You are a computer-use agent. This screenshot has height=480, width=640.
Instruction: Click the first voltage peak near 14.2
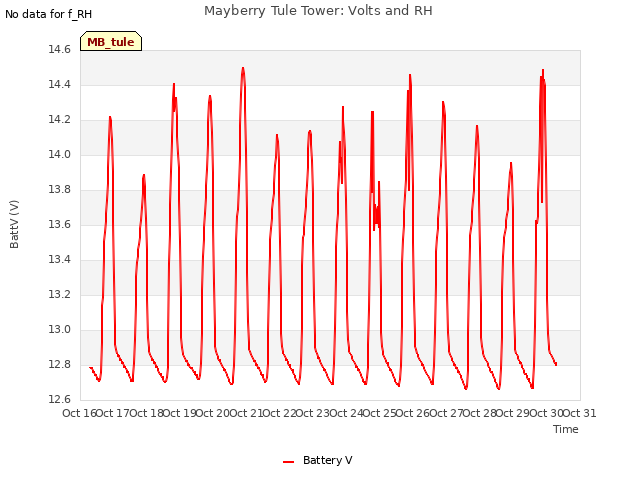110,117
